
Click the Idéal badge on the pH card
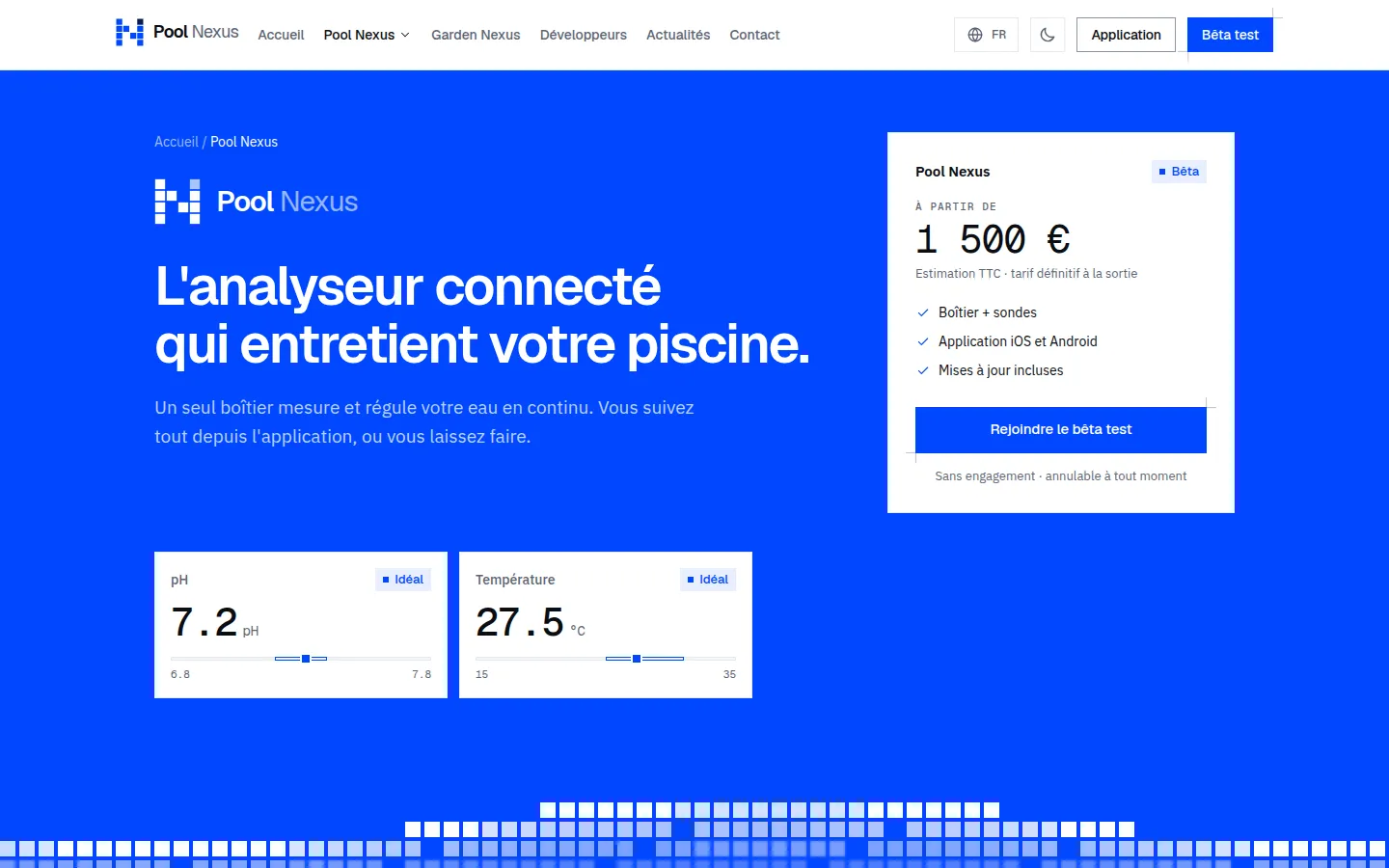pos(403,580)
